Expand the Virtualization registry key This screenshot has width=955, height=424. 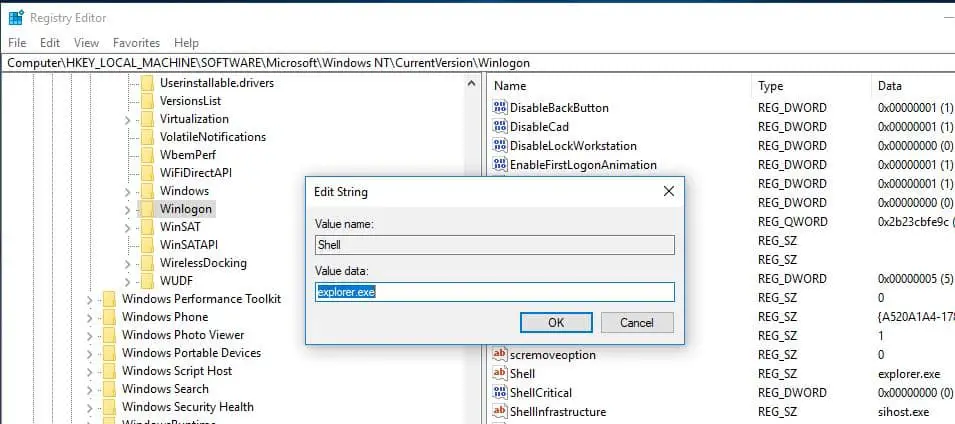127,120
